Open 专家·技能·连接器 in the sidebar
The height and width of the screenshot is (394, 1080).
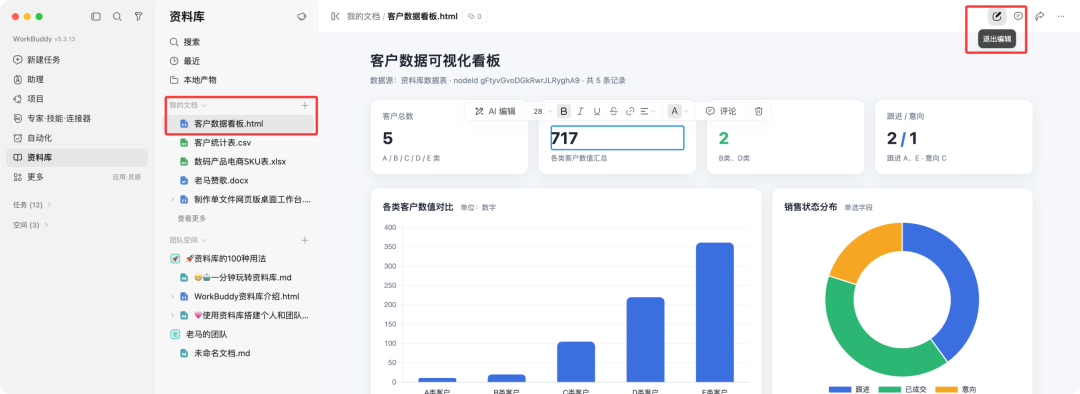click(76, 118)
